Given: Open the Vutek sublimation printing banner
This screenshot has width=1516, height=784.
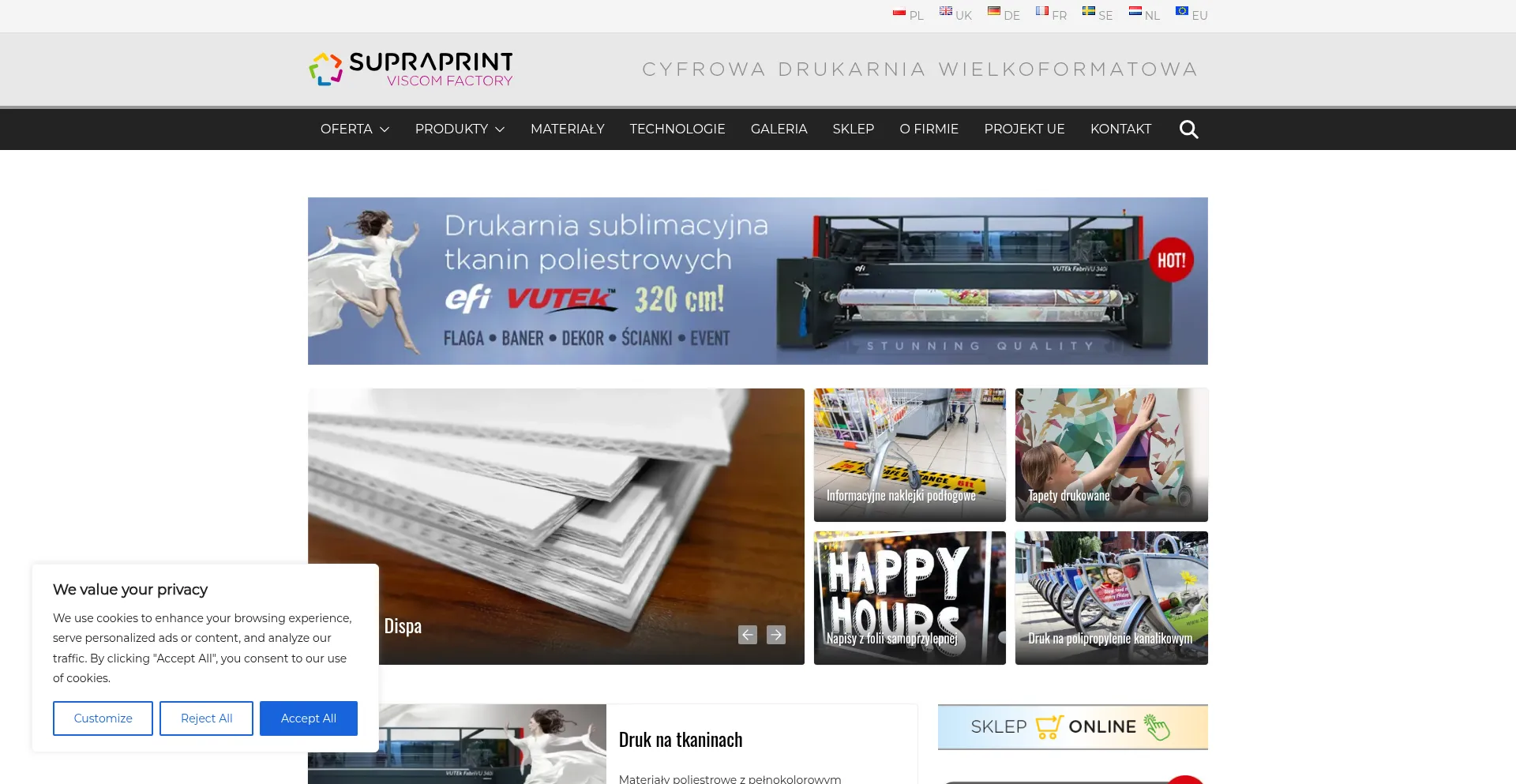Looking at the screenshot, I should (x=758, y=281).
